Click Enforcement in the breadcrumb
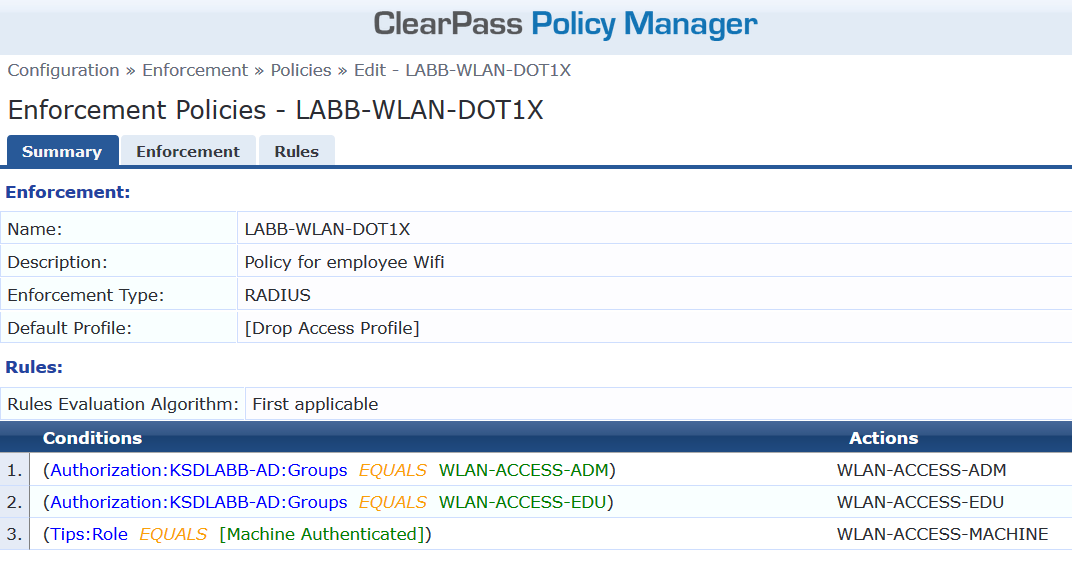 (x=195, y=70)
